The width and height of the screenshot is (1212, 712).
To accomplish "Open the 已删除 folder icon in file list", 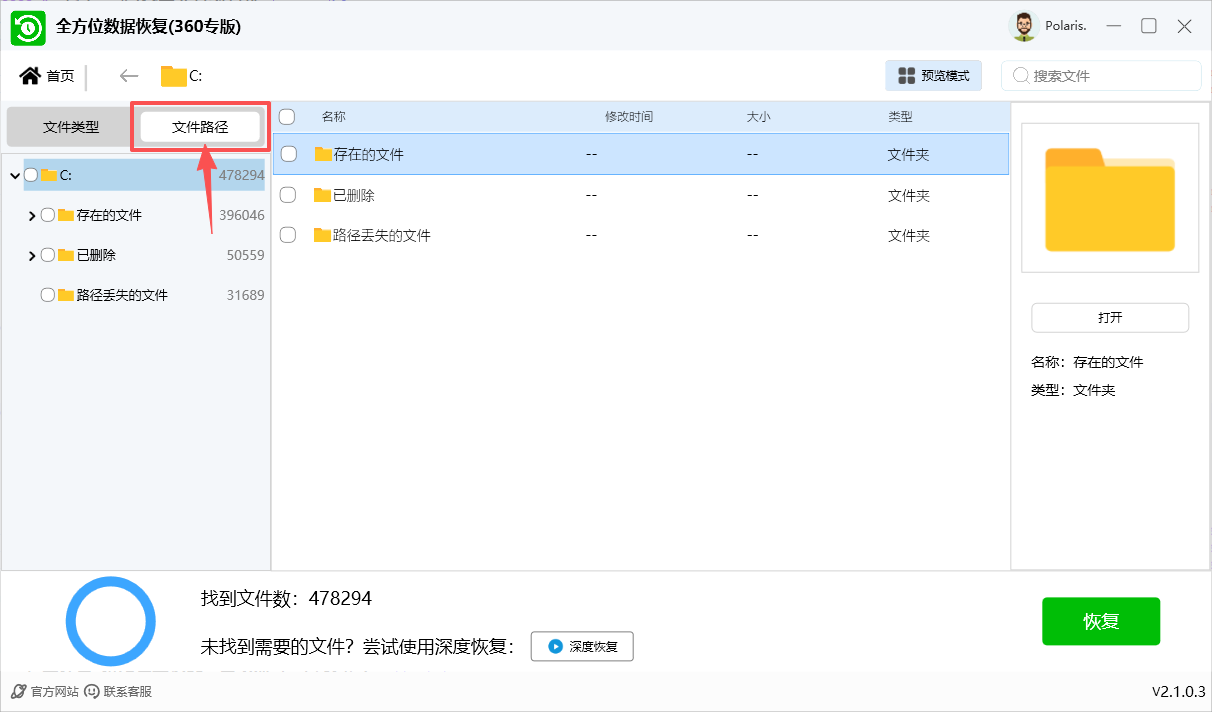I will click(322, 195).
